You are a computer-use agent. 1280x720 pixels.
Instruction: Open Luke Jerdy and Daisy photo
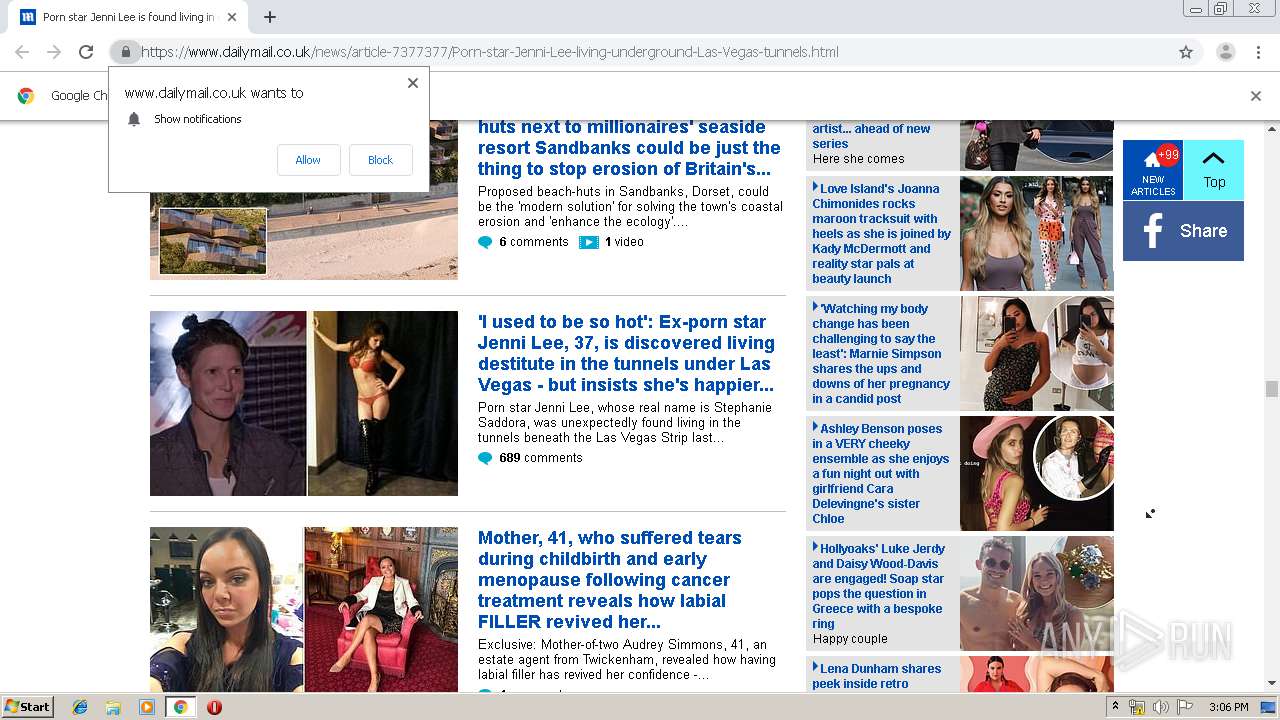click(x=1036, y=593)
